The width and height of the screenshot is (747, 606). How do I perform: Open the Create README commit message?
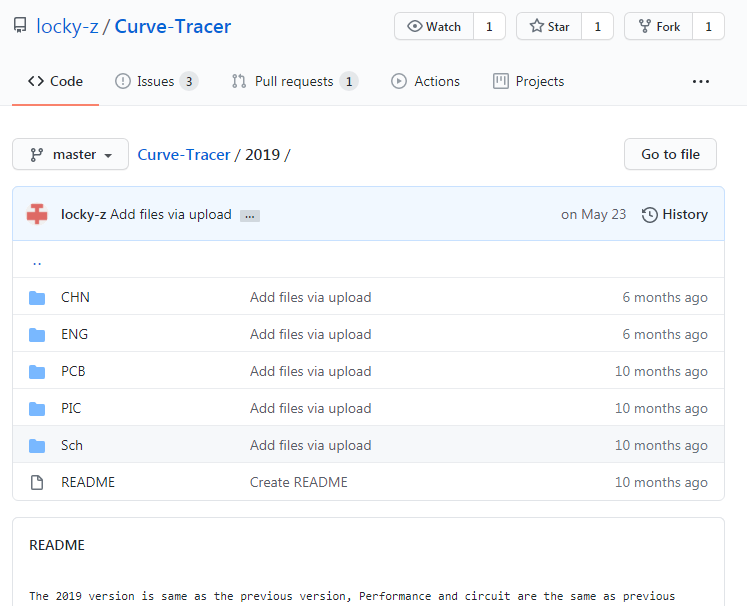(x=299, y=482)
